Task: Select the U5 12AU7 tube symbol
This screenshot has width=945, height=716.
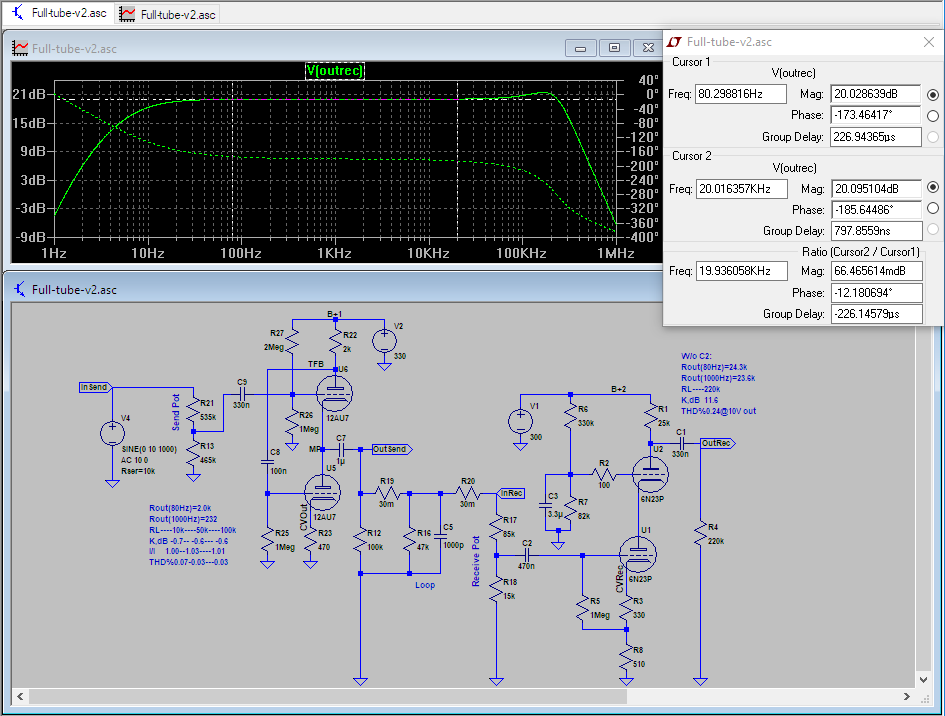Action: 324,490
